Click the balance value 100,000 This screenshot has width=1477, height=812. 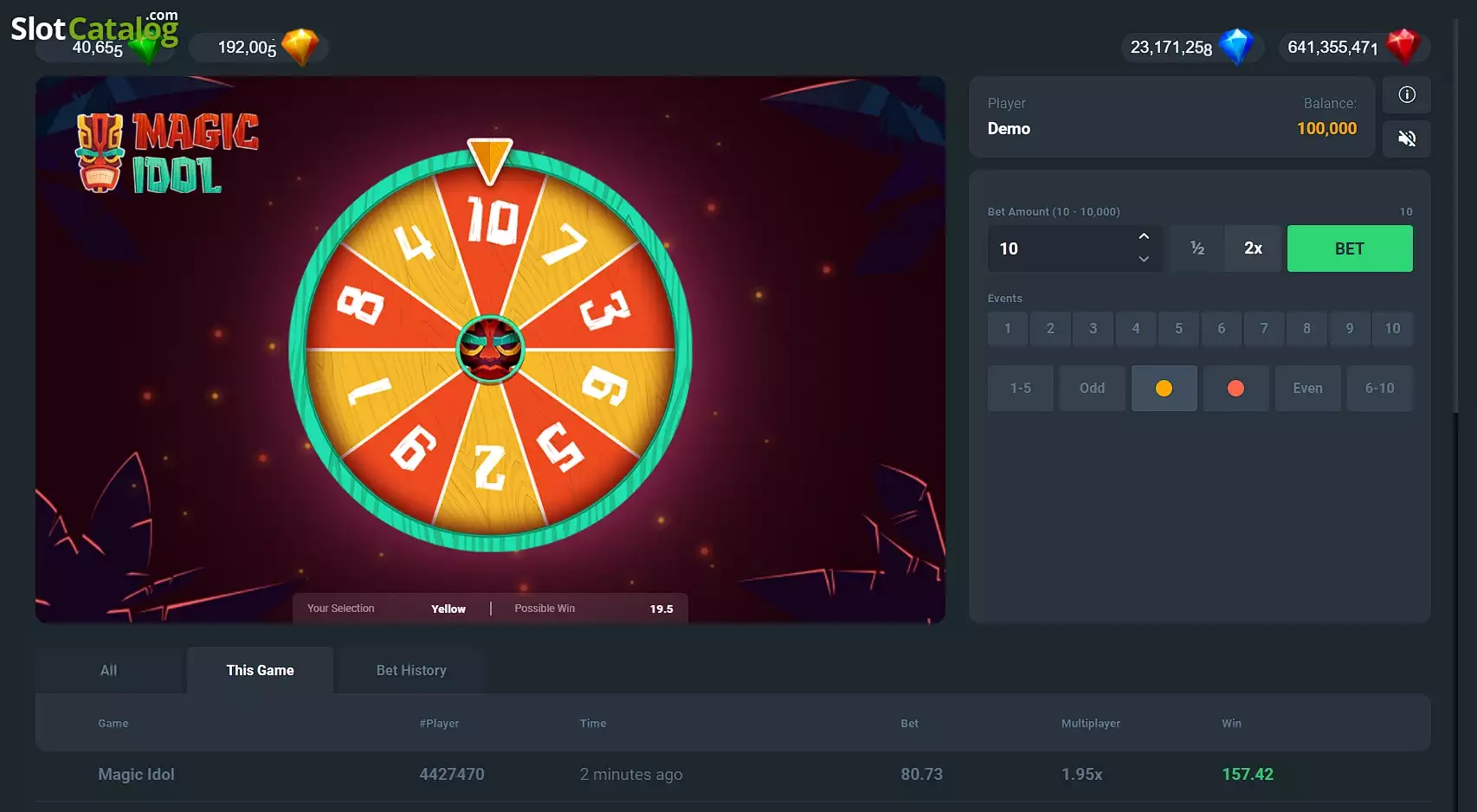[1326, 129]
